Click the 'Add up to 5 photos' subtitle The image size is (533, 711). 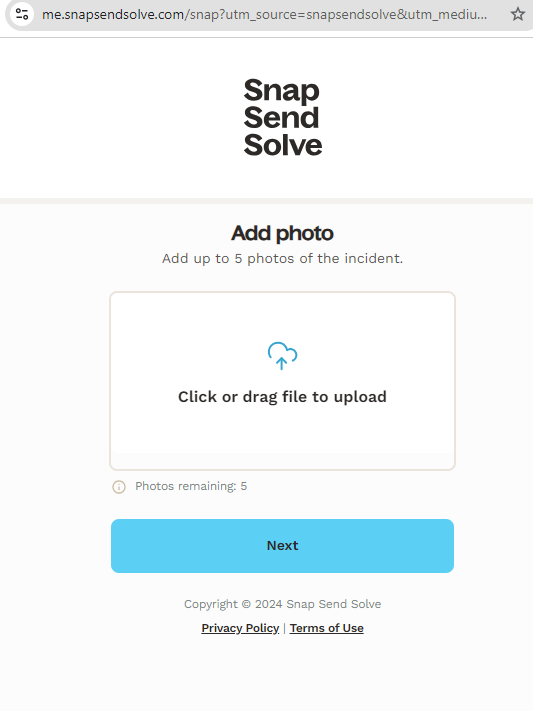(x=282, y=258)
